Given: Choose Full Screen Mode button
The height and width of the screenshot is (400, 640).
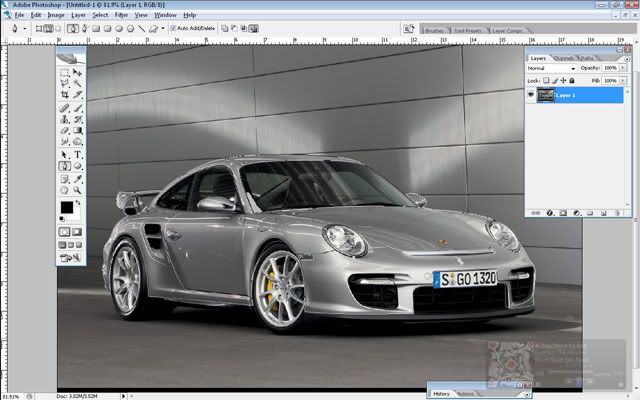Looking at the screenshot, I should [x=79, y=245].
